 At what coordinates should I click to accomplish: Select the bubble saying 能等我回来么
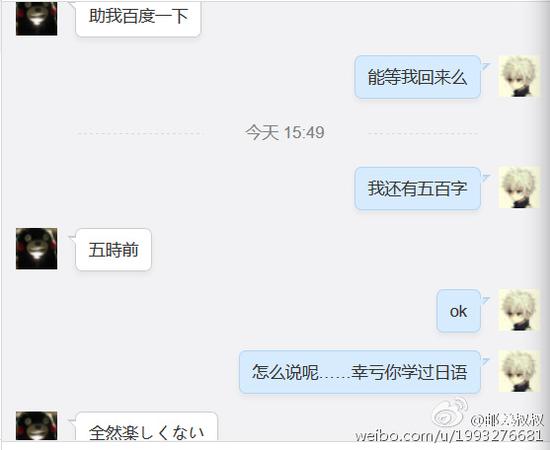417,77
